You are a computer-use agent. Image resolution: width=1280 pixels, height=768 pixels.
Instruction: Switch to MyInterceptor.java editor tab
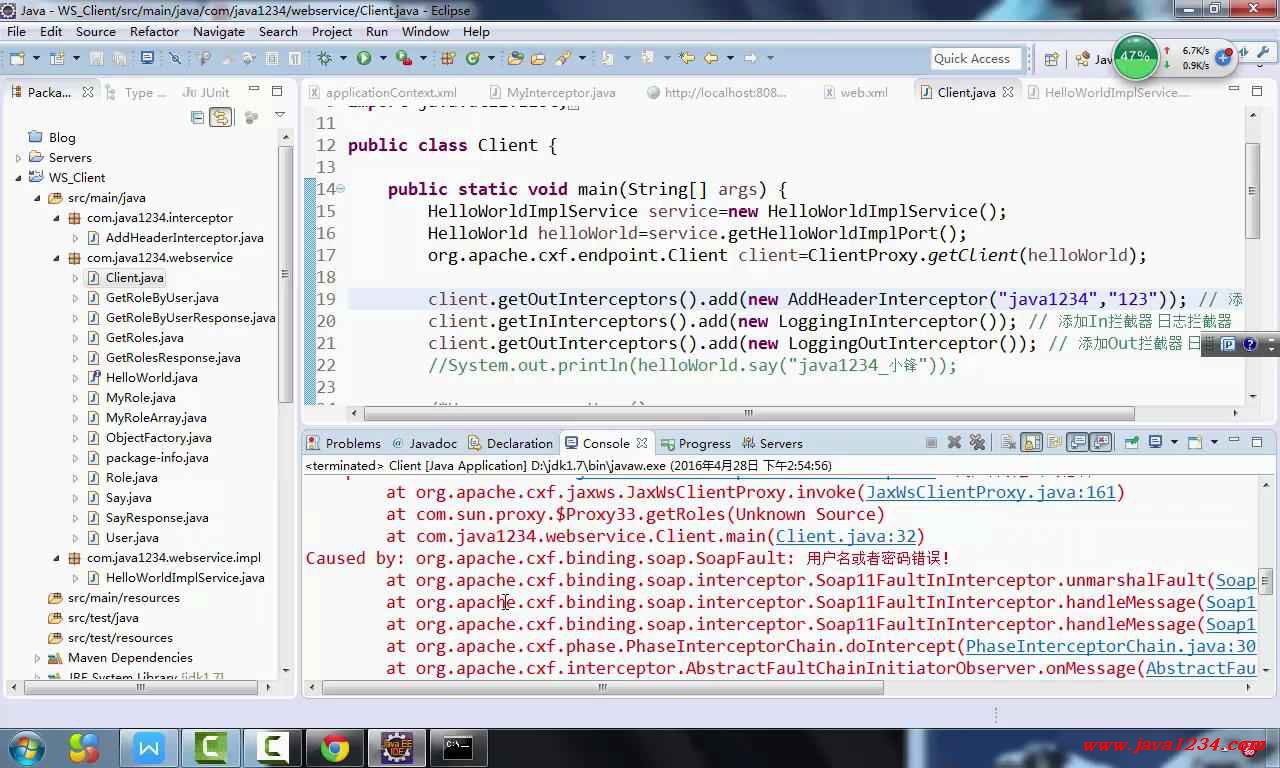[x=551, y=92]
